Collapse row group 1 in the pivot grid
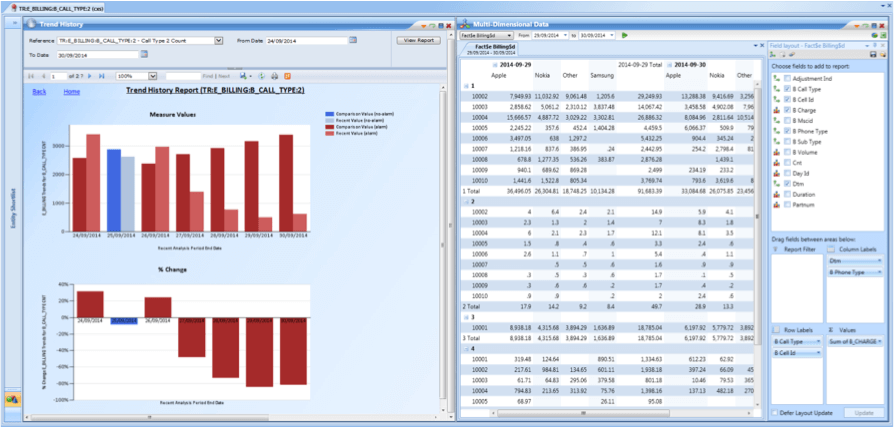Image resolution: width=894 pixels, height=428 pixels. click(x=466, y=85)
